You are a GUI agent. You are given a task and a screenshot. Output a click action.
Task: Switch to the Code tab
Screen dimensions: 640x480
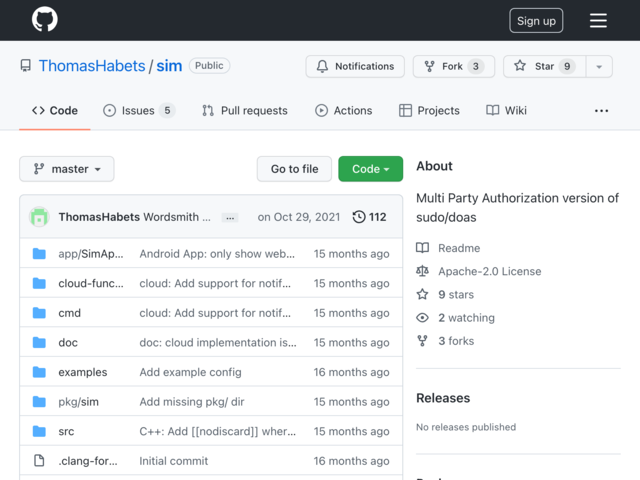point(55,111)
